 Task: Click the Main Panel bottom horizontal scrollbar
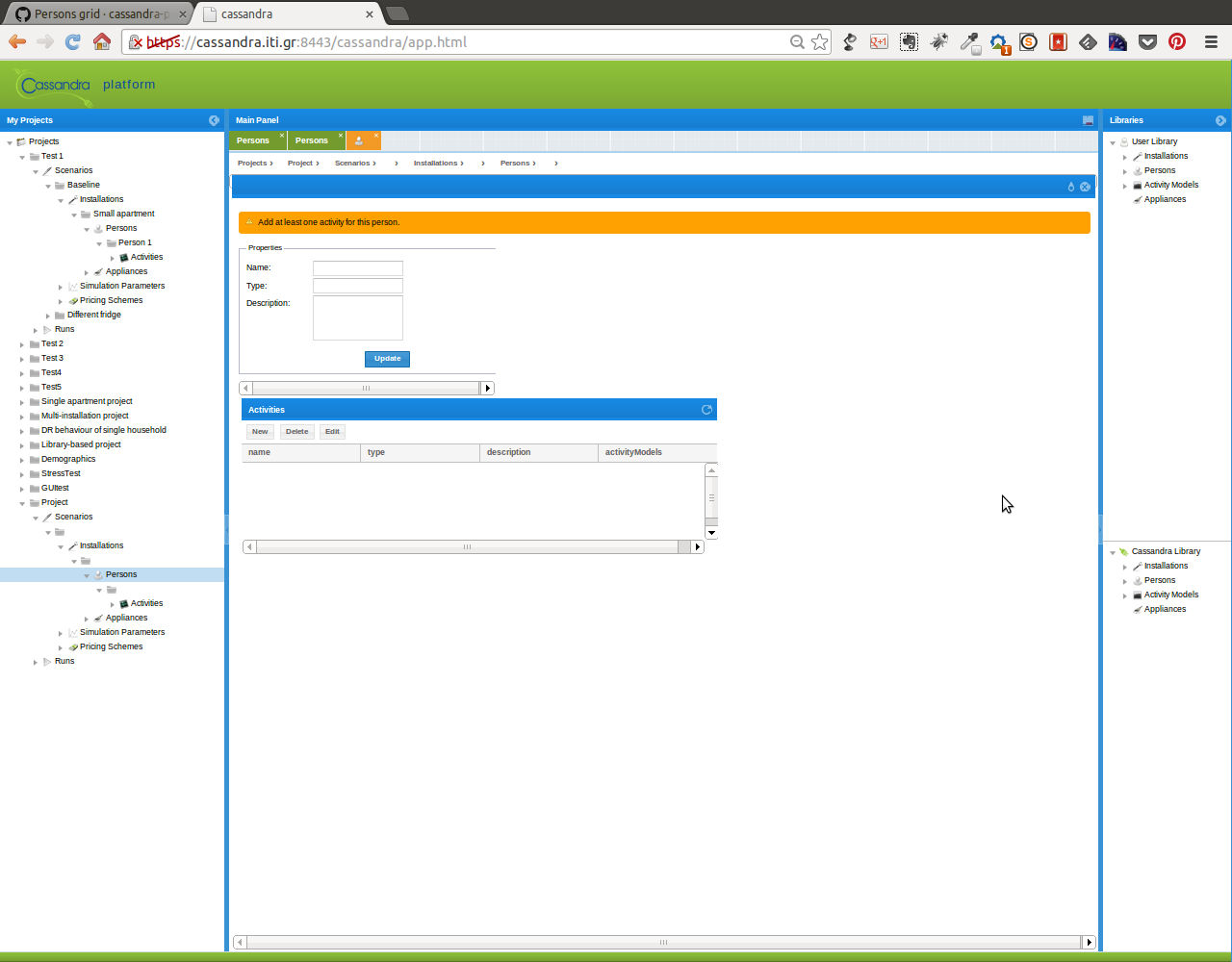coord(663,943)
